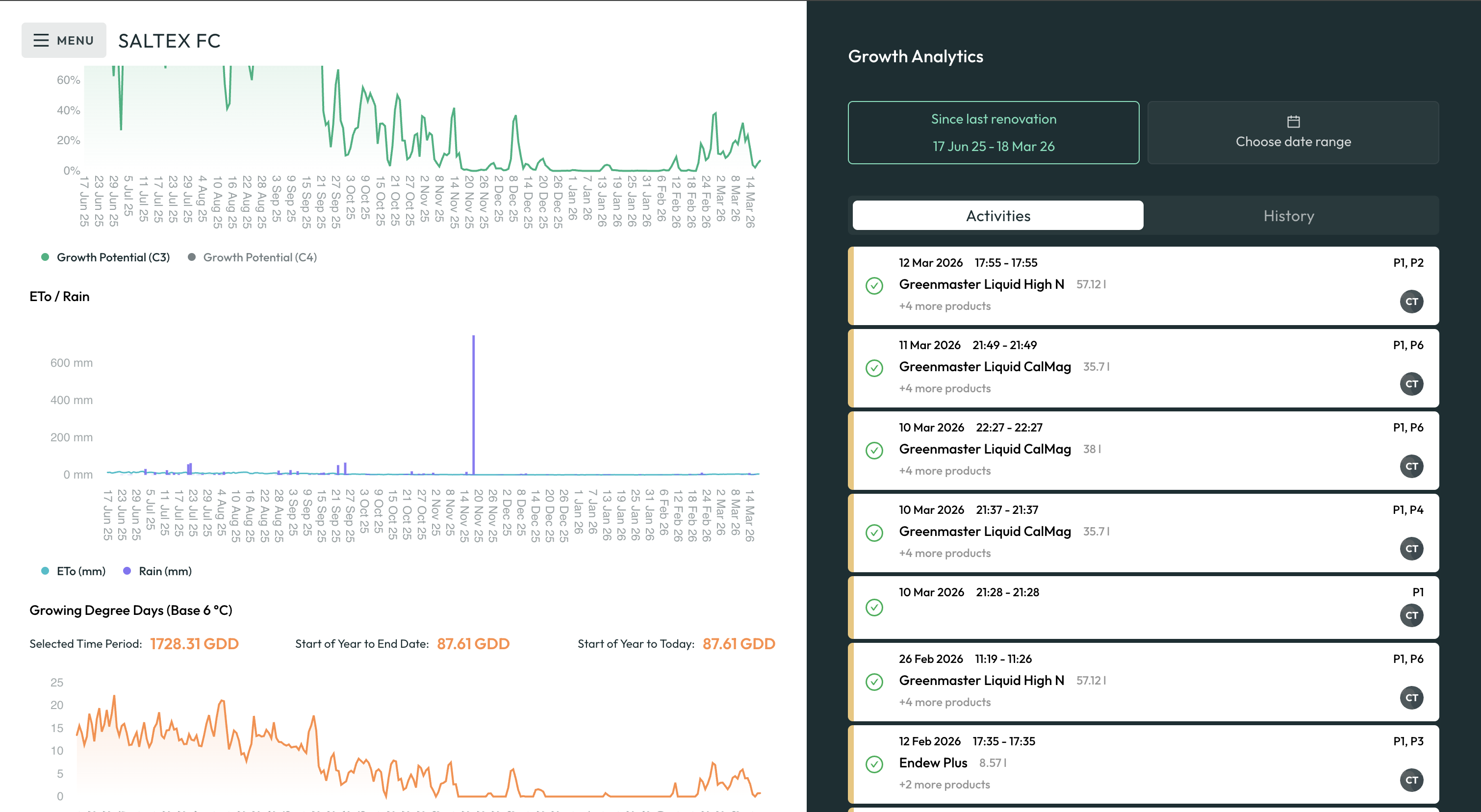Click the CT badge on Greenmaster Liquid High N
1481x812 pixels.
point(1411,301)
